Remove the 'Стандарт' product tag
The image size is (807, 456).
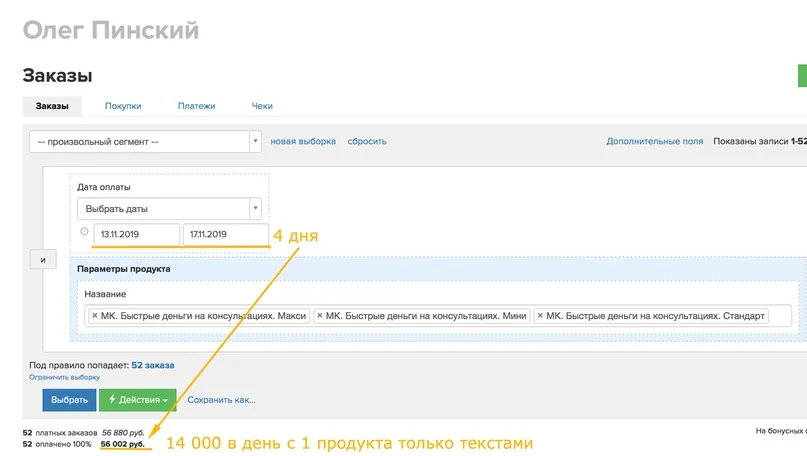[539, 316]
